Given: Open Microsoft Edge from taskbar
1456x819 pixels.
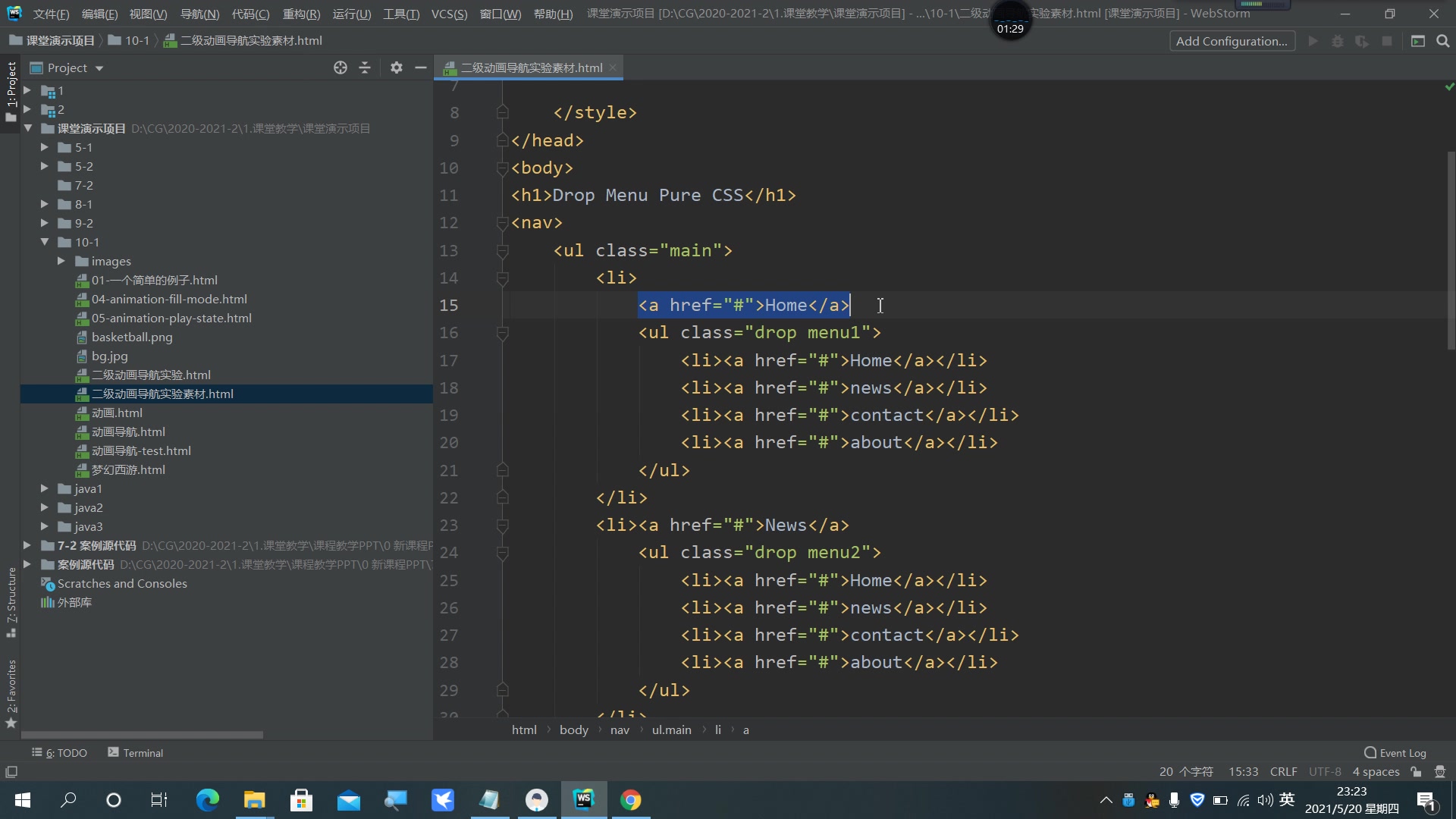Looking at the screenshot, I should coord(207,800).
